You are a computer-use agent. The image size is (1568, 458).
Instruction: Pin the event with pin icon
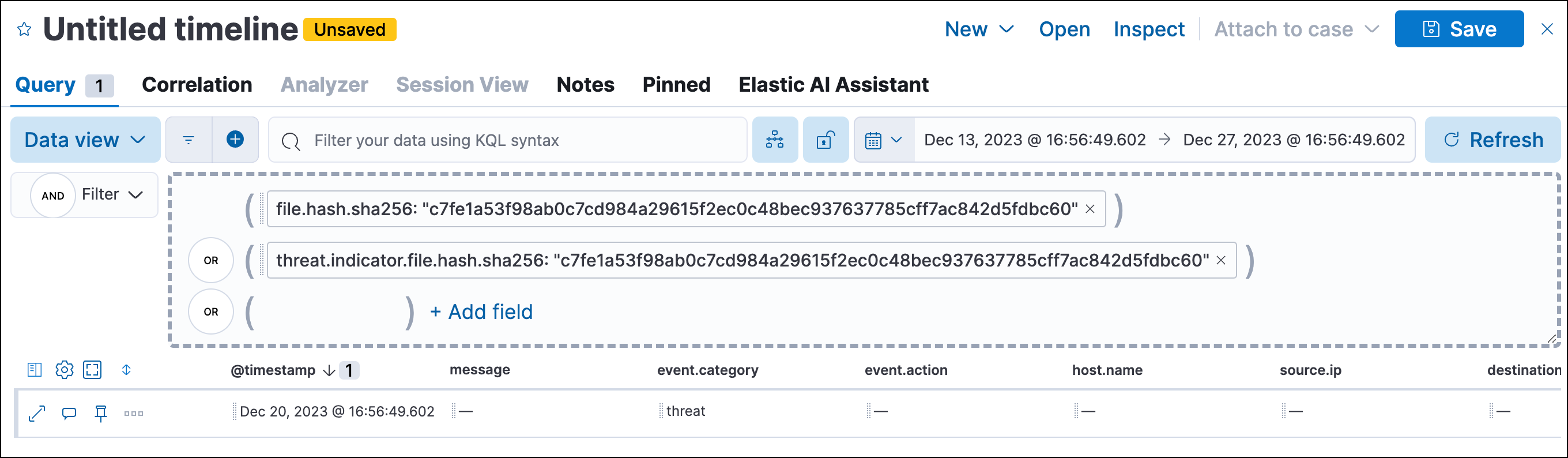click(101, 414)
